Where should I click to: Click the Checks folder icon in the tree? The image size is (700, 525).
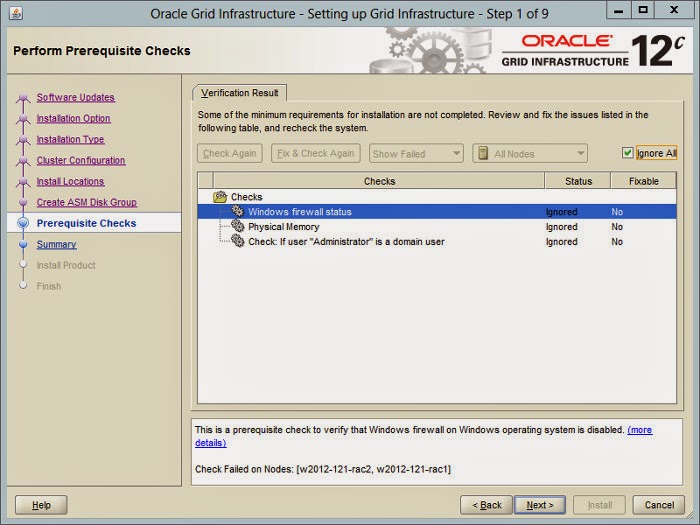click(x=220, y=197)
